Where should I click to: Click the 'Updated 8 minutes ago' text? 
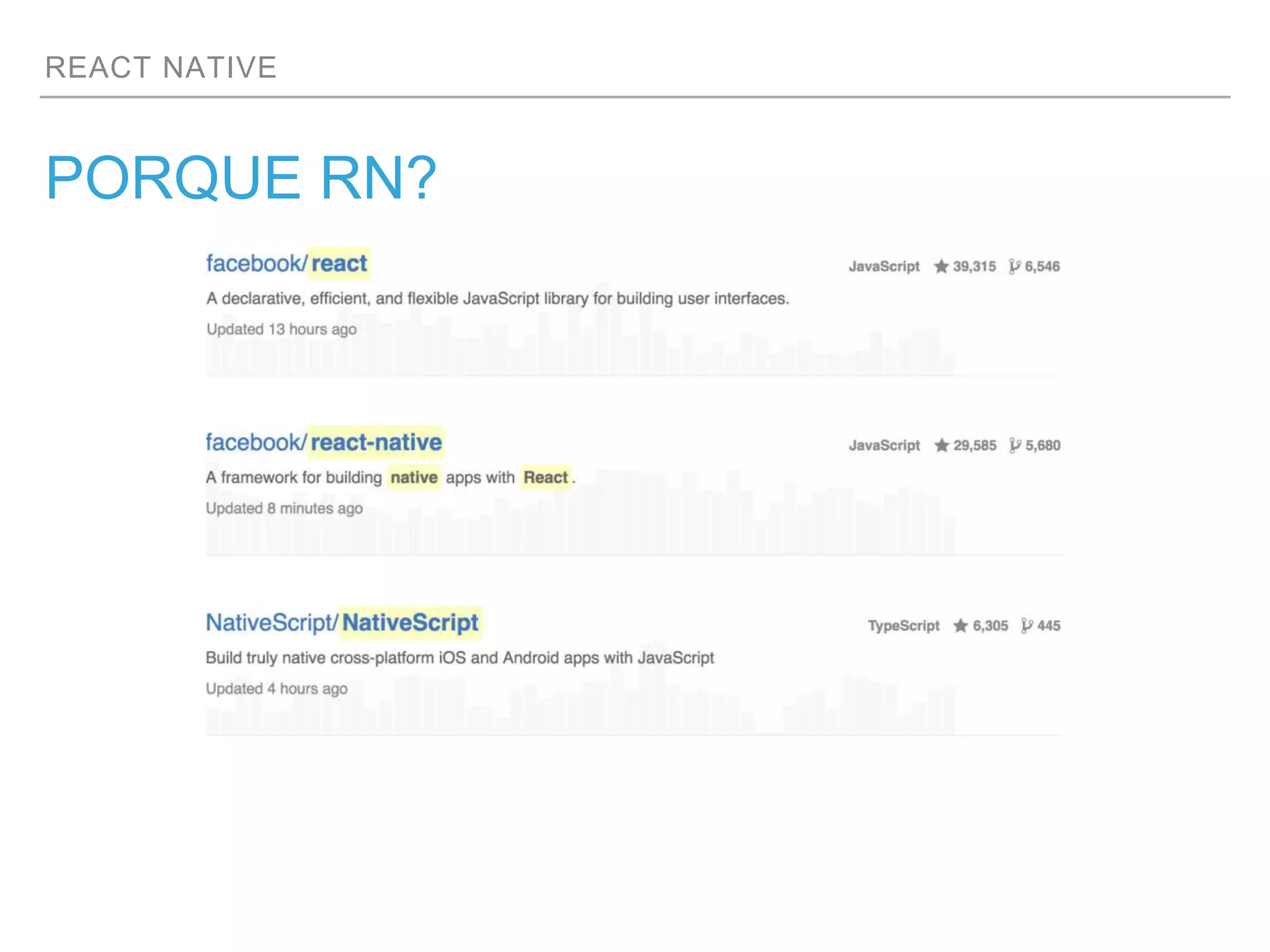coord(285,508)
